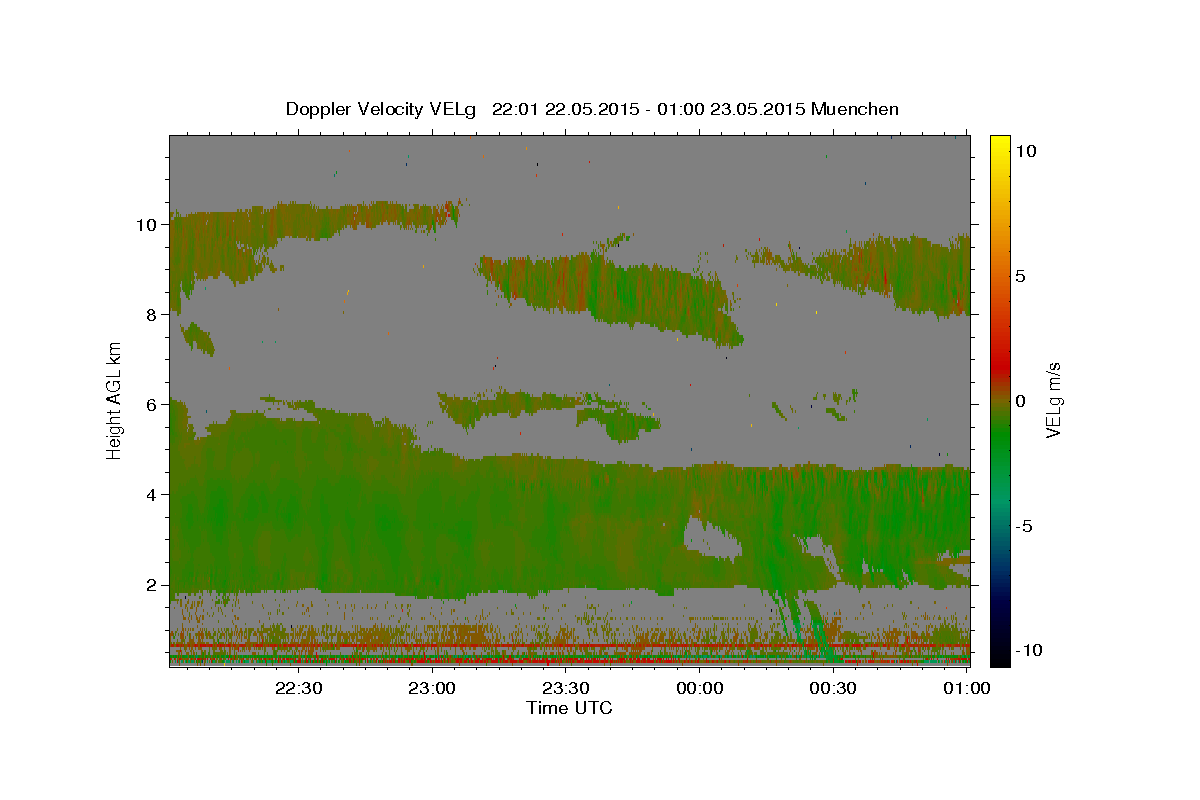Screen dimensions: 1200x800
Task: Click the yellow top of the colorbar
Action: (x=999, y=143)
